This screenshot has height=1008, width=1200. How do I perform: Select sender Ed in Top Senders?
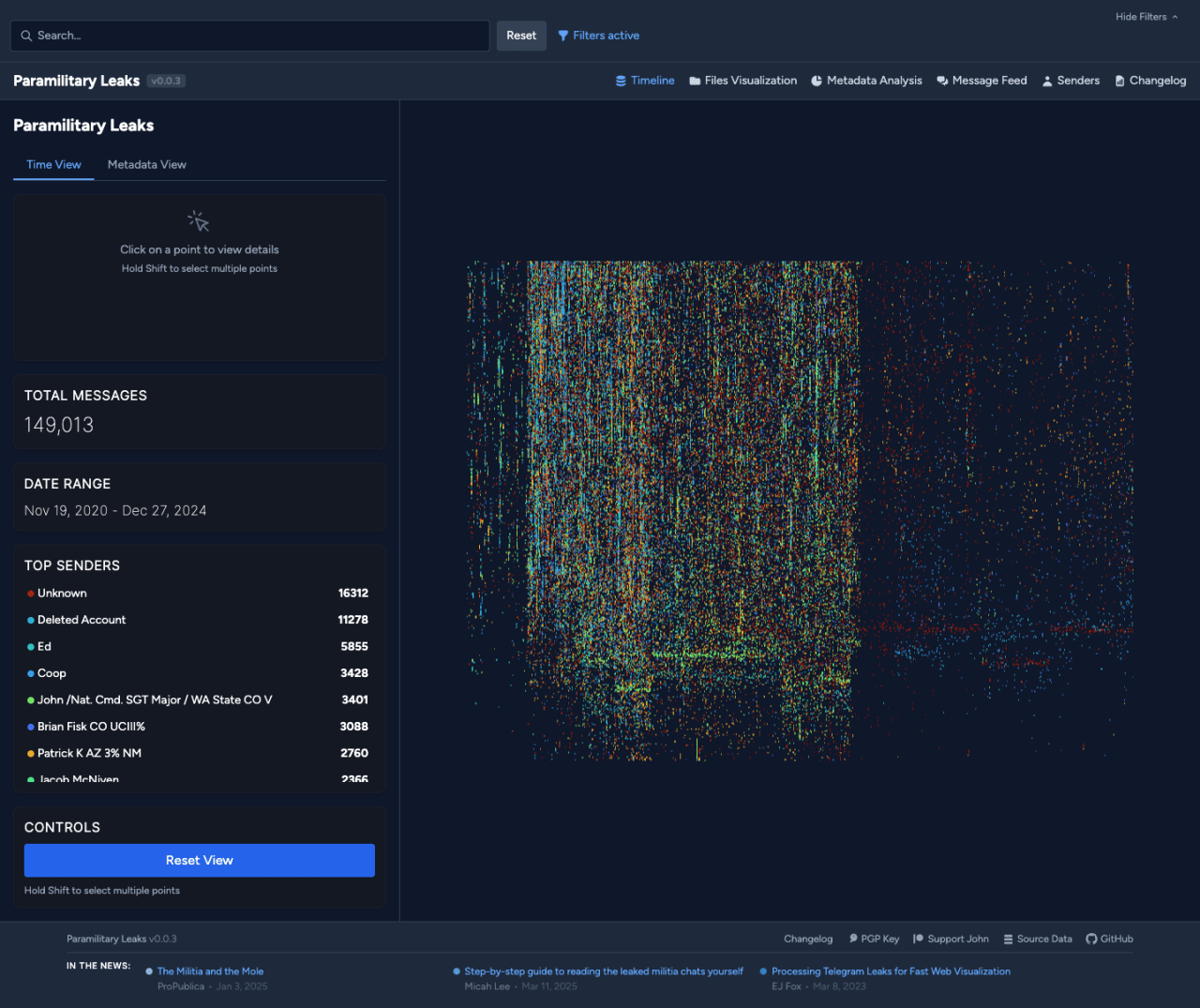[x=198, y=647]
